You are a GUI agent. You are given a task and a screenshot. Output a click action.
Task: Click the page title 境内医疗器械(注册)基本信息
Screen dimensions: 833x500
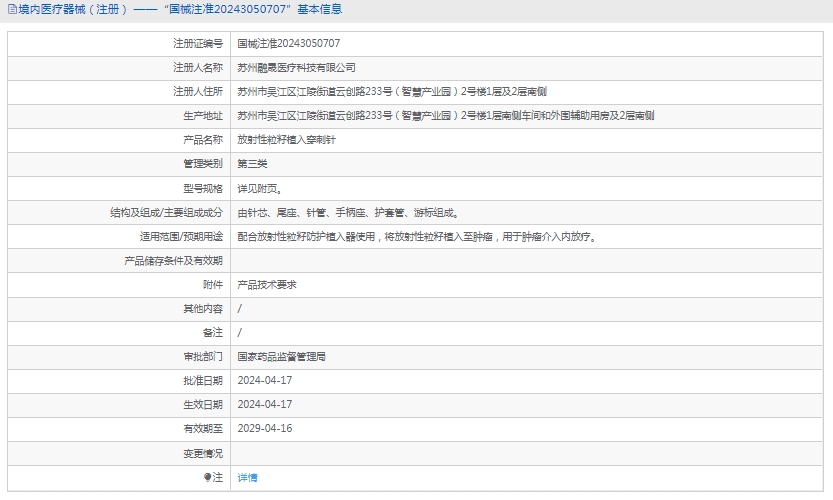(x=180, y=10)
